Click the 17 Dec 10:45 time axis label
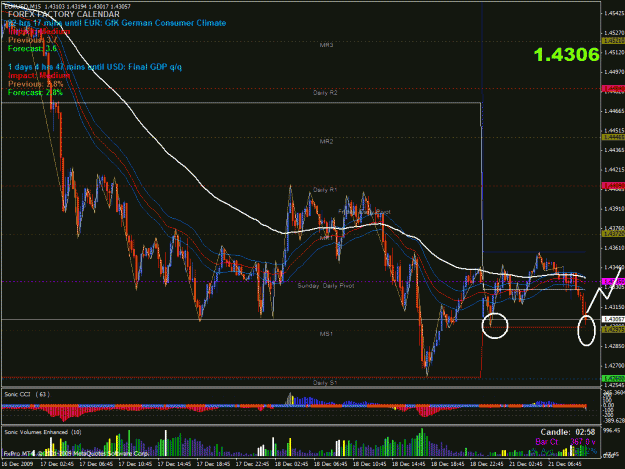 (135, 464)
